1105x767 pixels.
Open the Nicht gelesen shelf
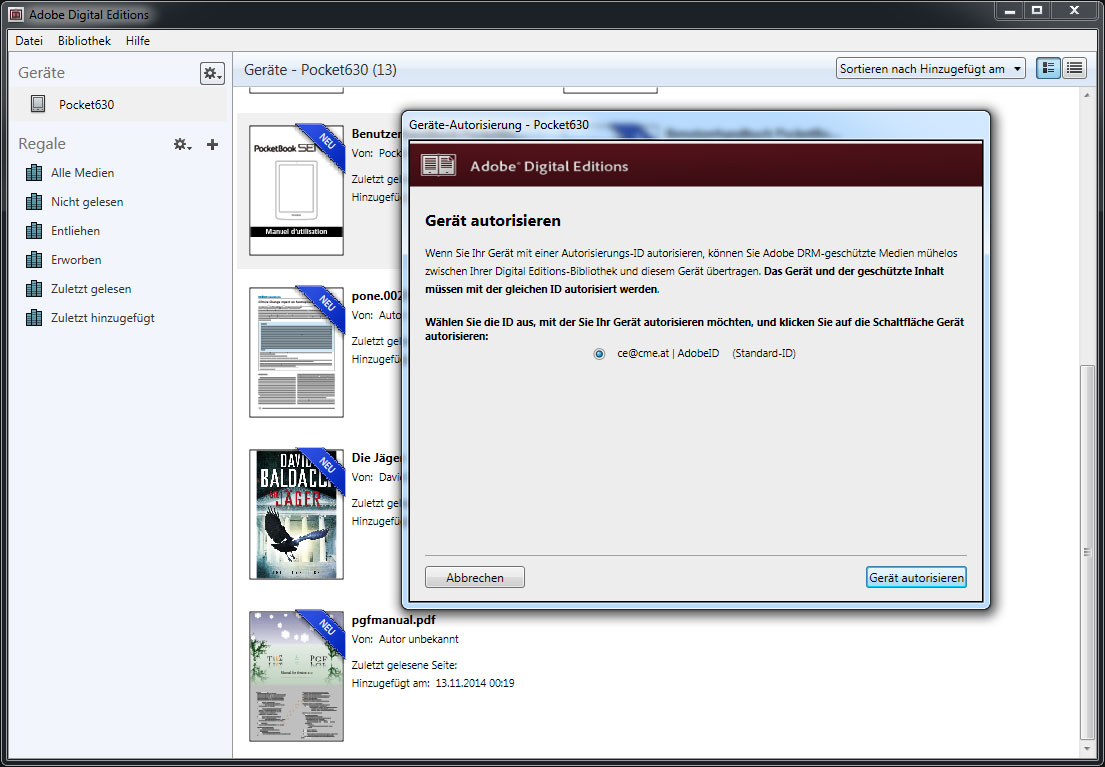87,202
